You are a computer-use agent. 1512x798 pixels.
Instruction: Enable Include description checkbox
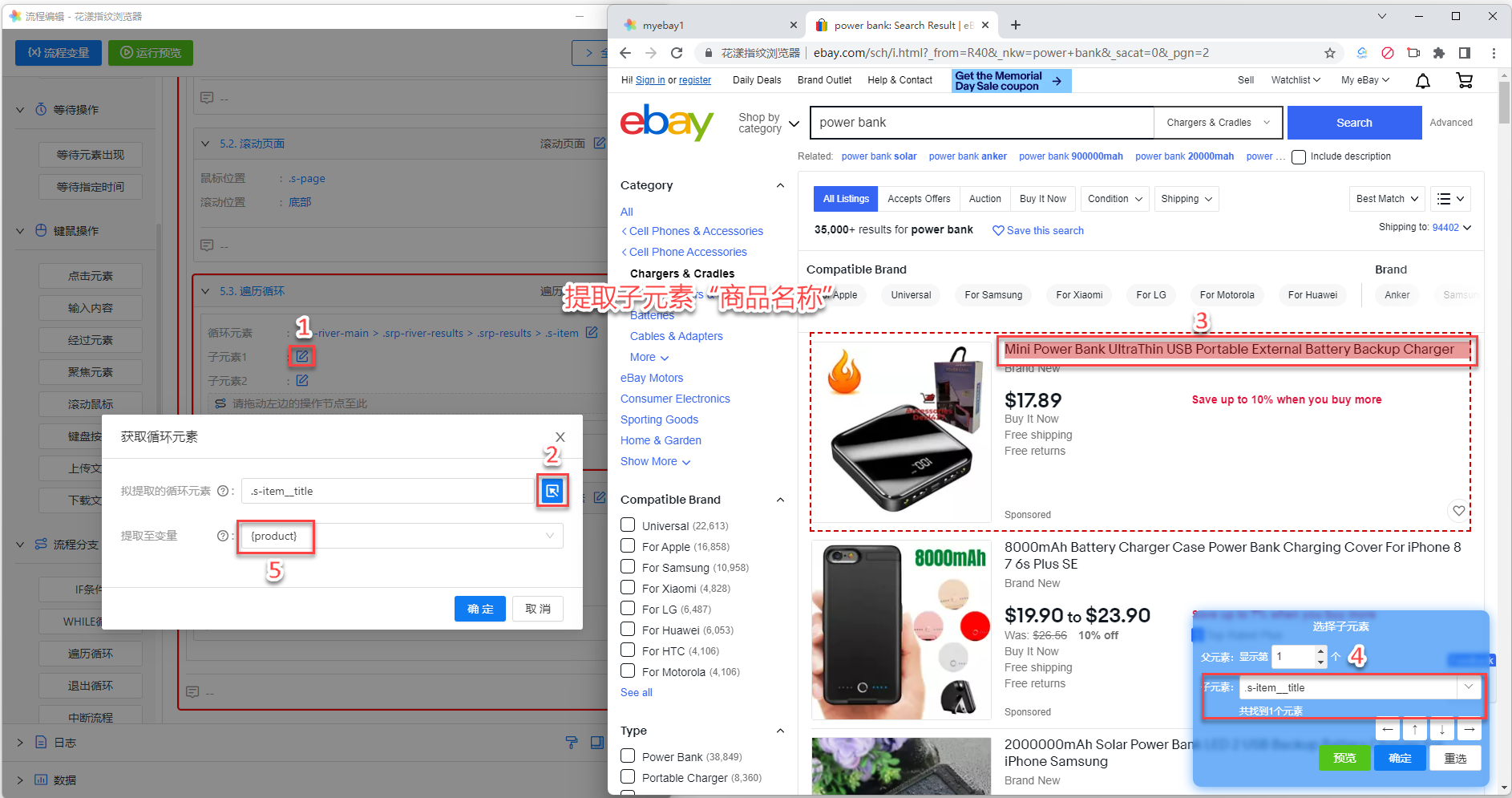point(1299,157)
